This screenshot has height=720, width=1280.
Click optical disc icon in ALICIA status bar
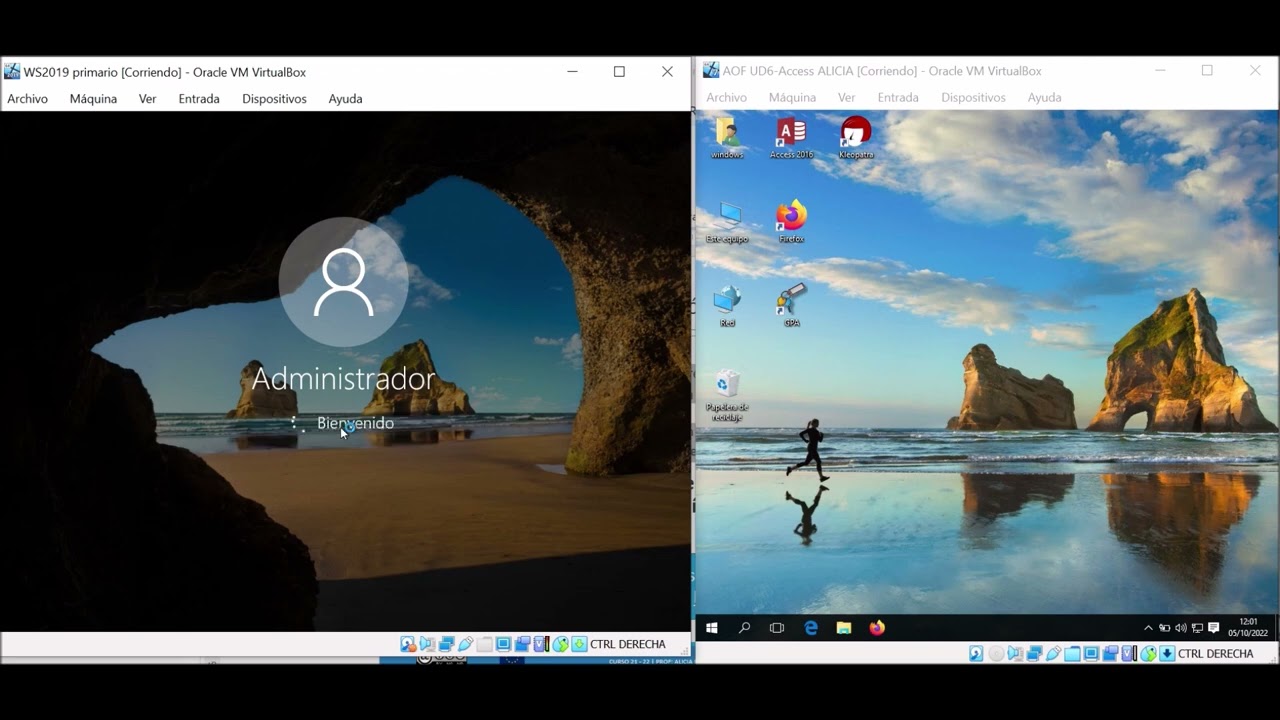[x=996, y=653]
